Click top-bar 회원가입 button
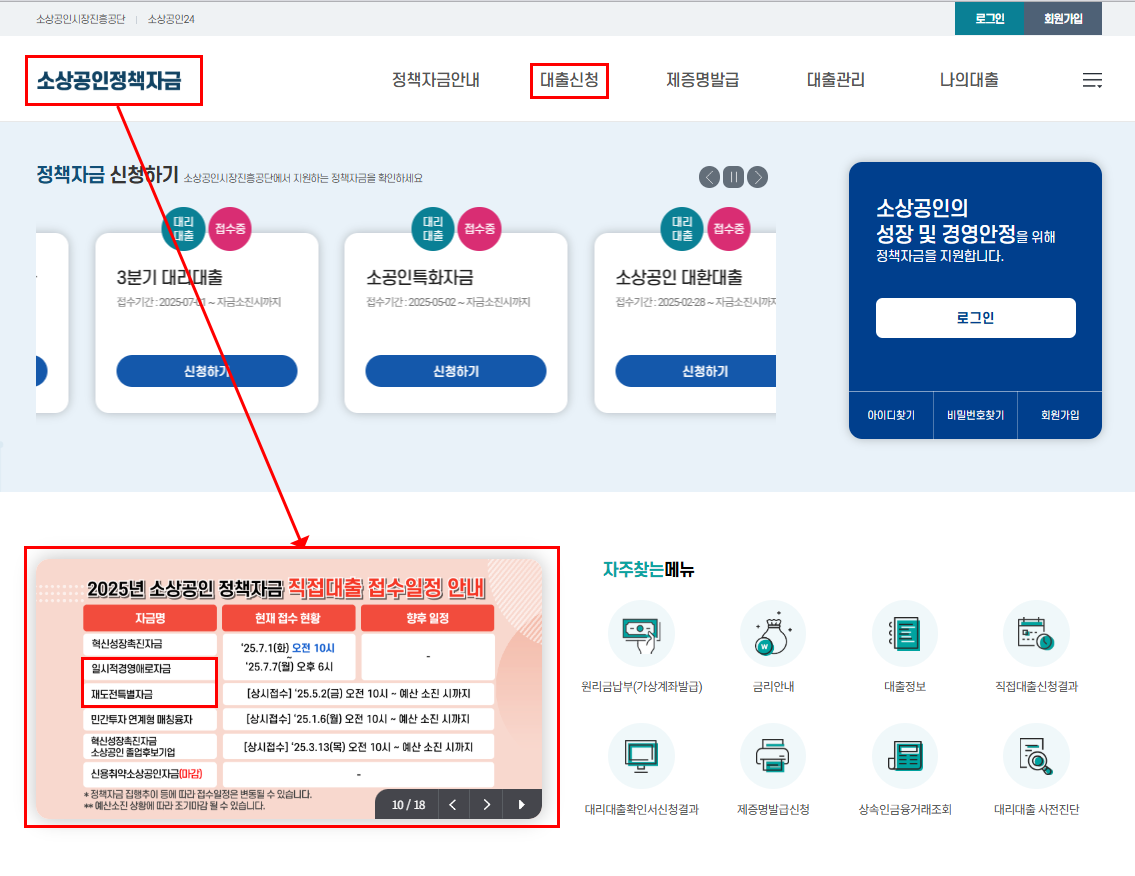This screenshot has width=1135, height=876. click(1063, 19)
